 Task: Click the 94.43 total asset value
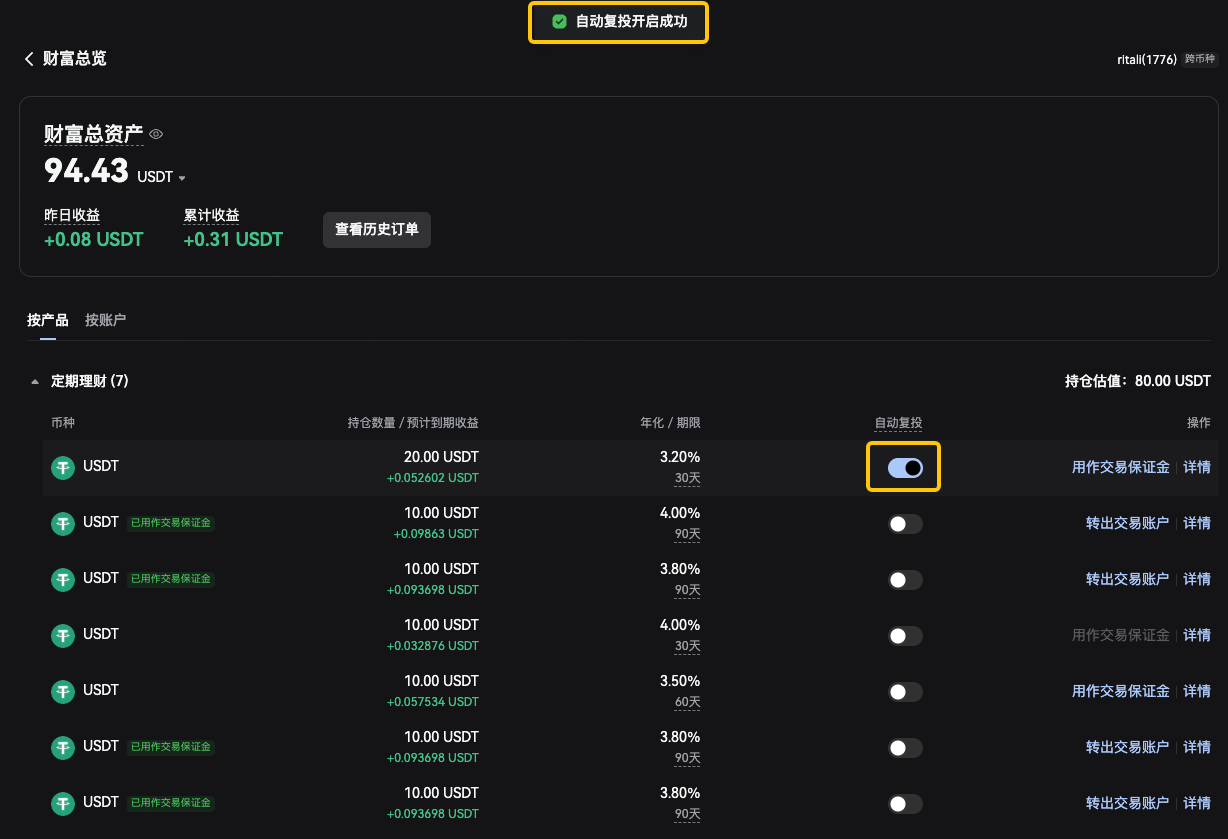[x=86, y=171]
